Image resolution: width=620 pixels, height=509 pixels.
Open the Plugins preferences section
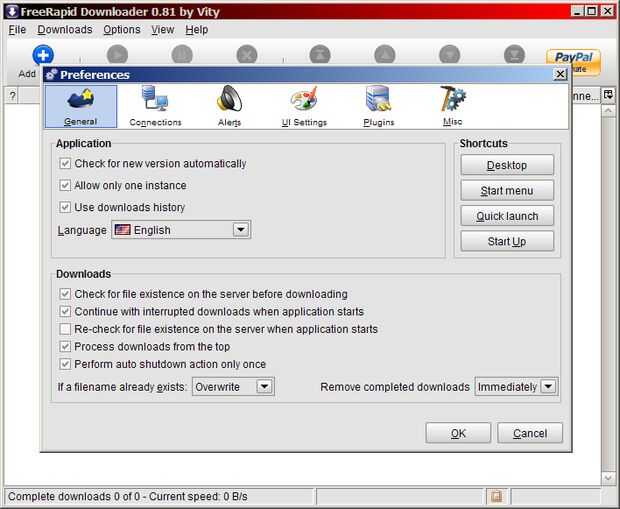(379, 106)
